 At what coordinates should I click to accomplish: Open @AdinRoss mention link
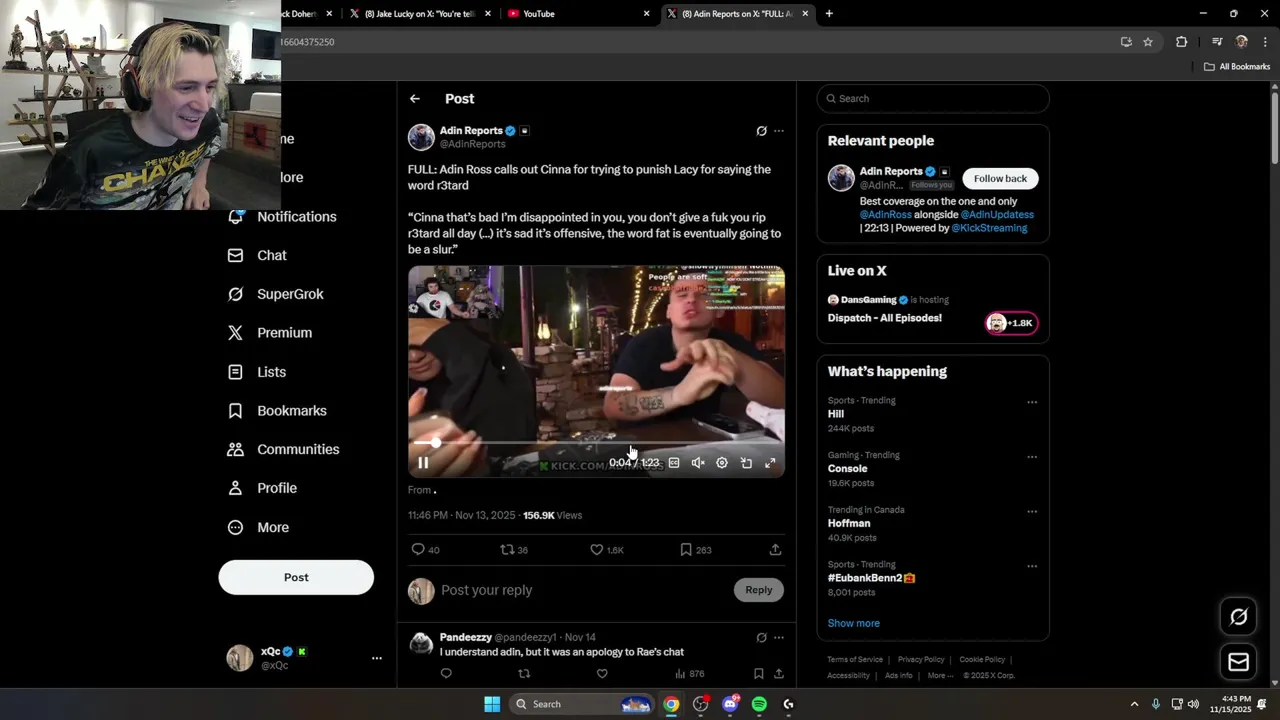pos(885,215)
